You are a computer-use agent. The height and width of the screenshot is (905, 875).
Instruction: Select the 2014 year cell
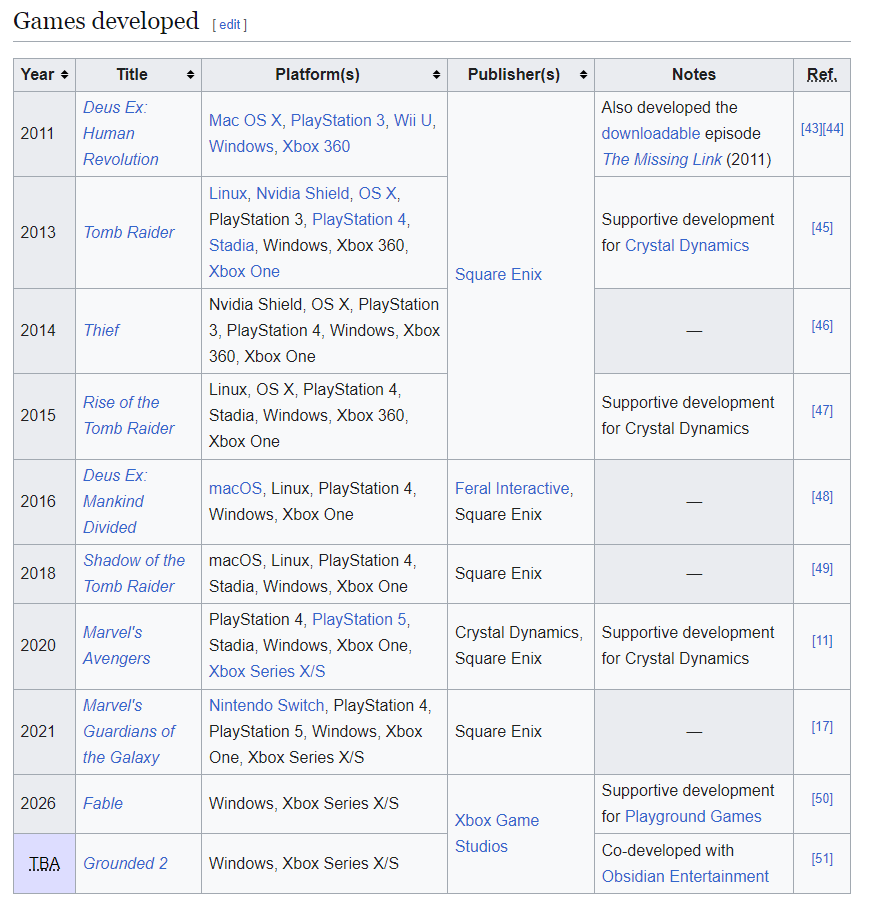click(x=44, y=331)
